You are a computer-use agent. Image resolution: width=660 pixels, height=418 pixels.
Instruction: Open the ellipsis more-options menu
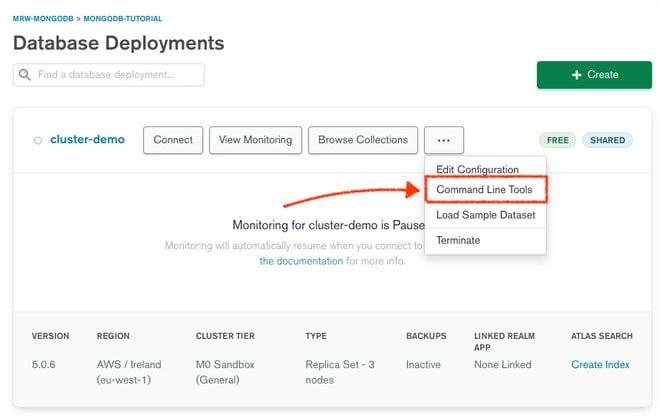click(443, 140)
